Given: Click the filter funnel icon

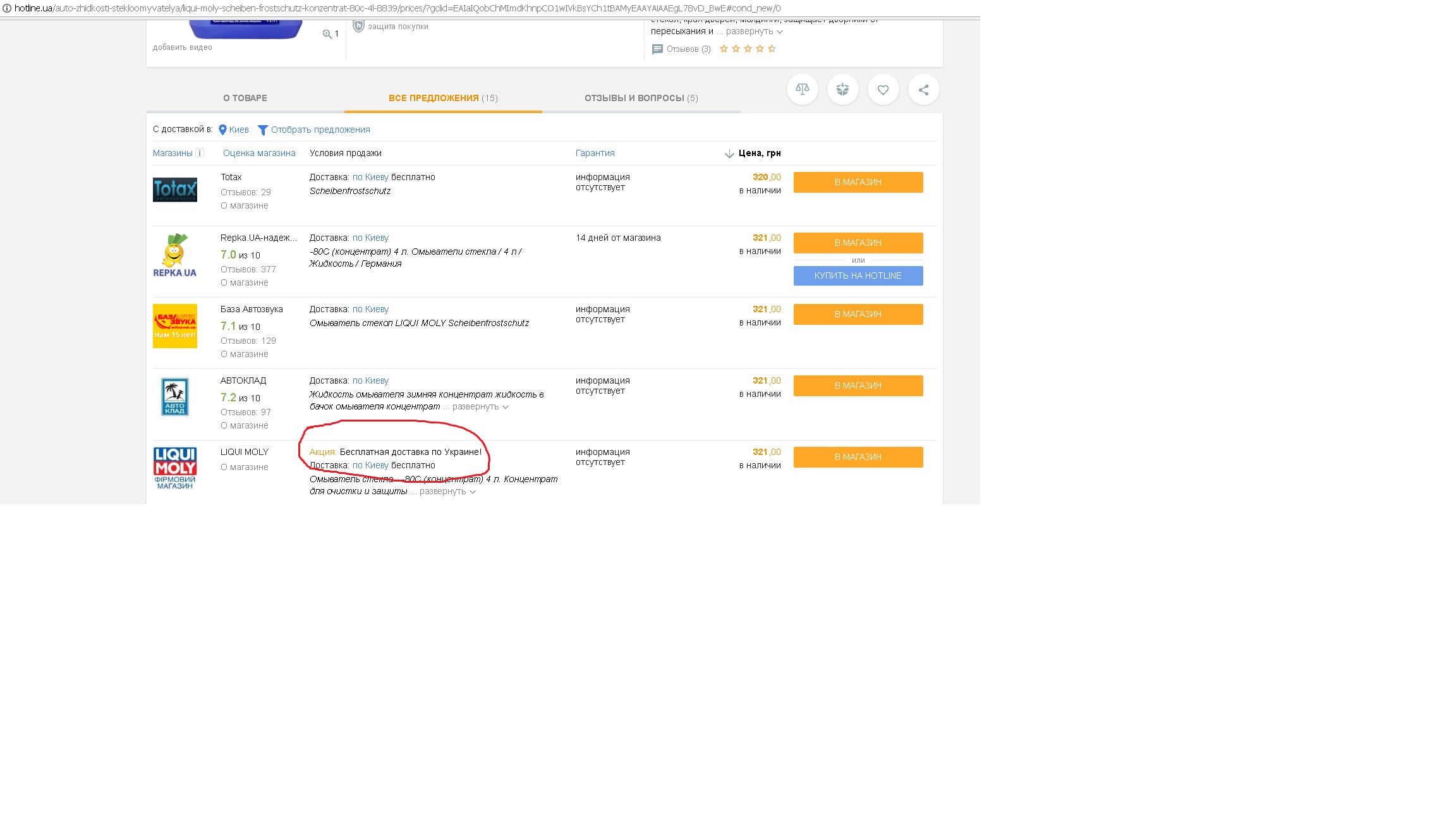Looking at the screenshot, I should [x=263, y=130].
